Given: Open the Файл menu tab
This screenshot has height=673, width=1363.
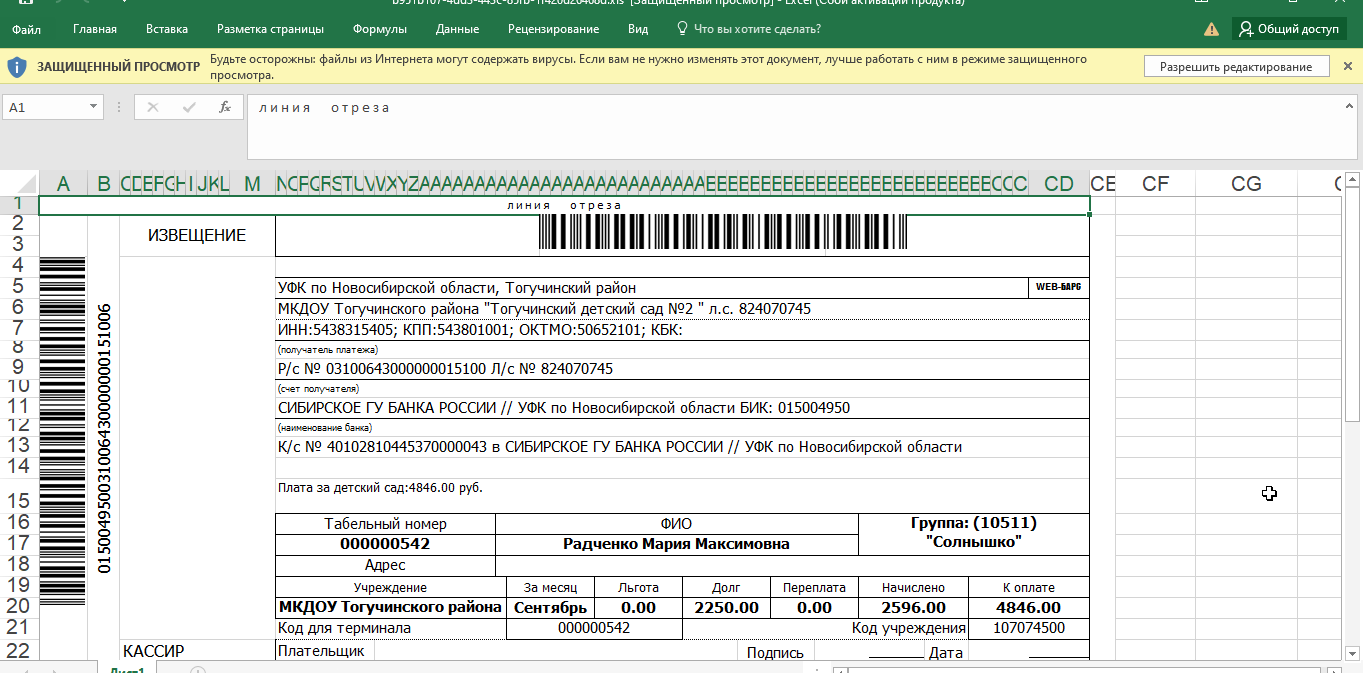Looking at the screenshot, I should 27,29.
